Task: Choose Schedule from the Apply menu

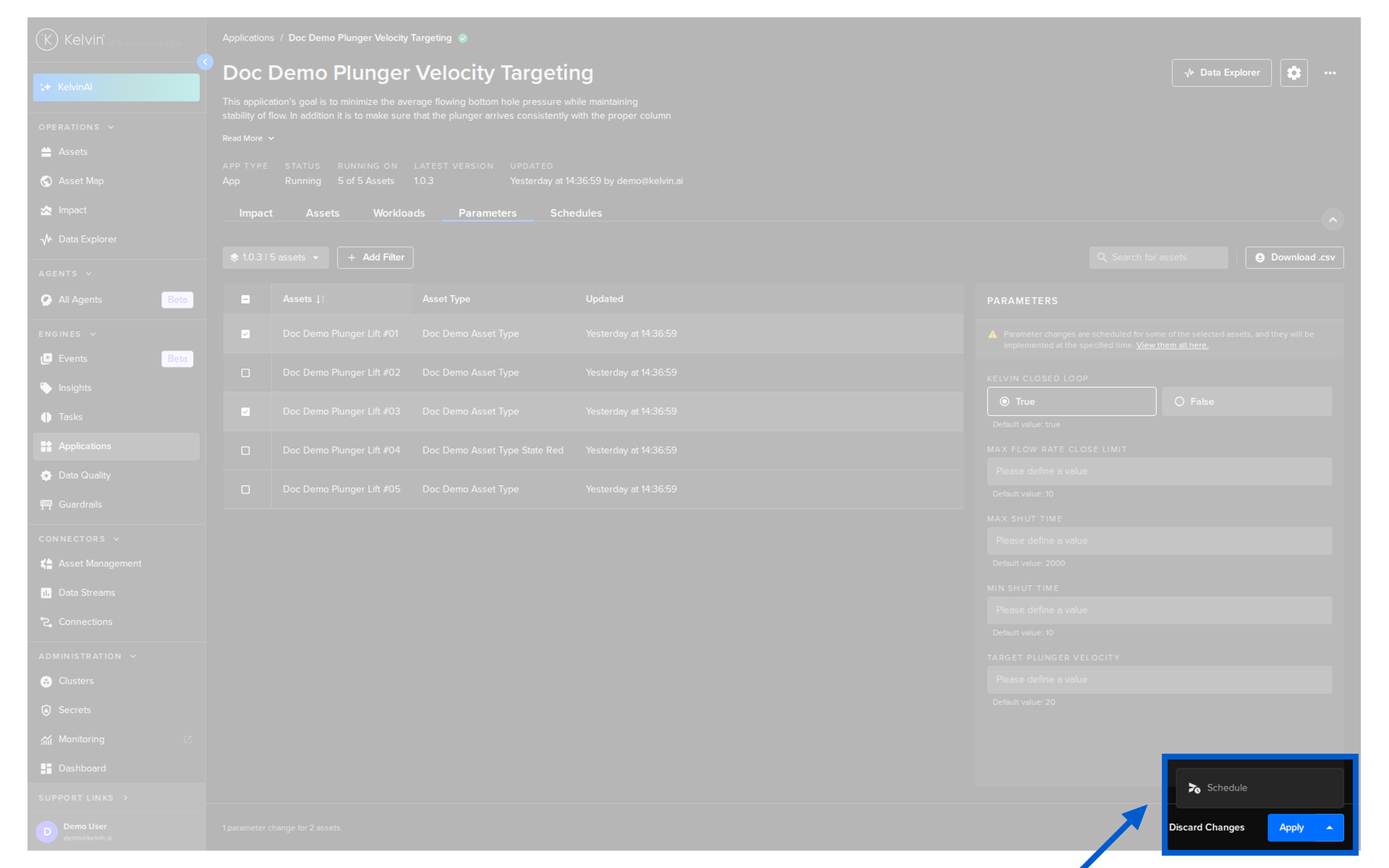Action: pyautogui.click(x=1260, y=788)
